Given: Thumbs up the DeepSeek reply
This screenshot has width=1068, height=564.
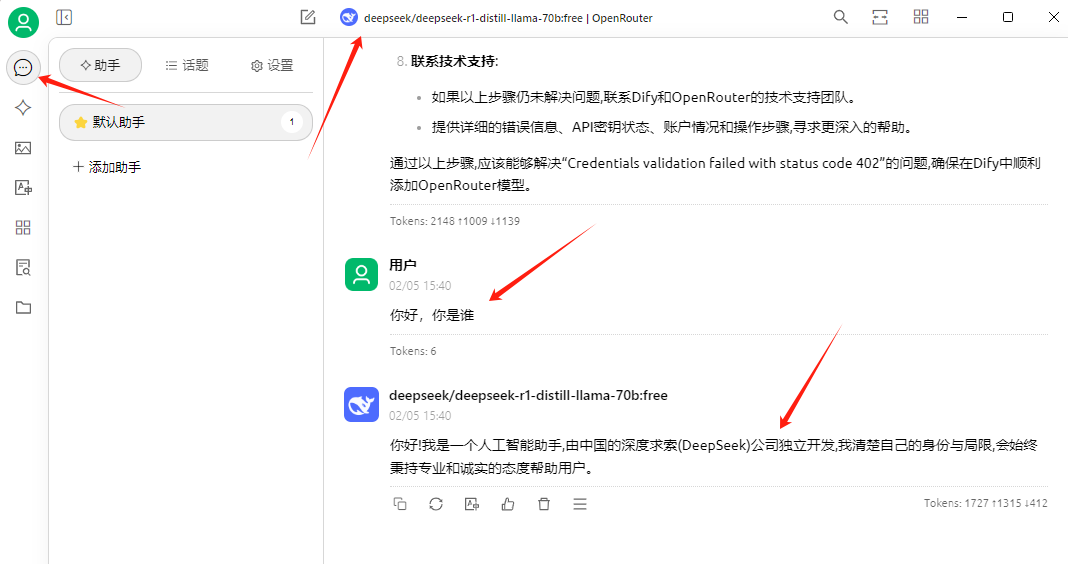Looking at the screenshot, I should tap(508, 504).
